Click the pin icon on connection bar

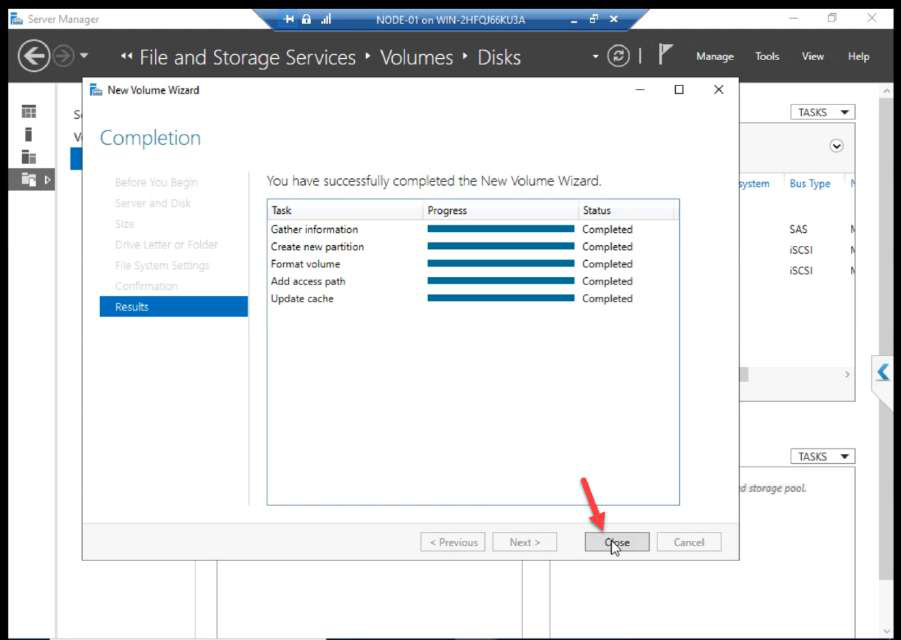289,19
